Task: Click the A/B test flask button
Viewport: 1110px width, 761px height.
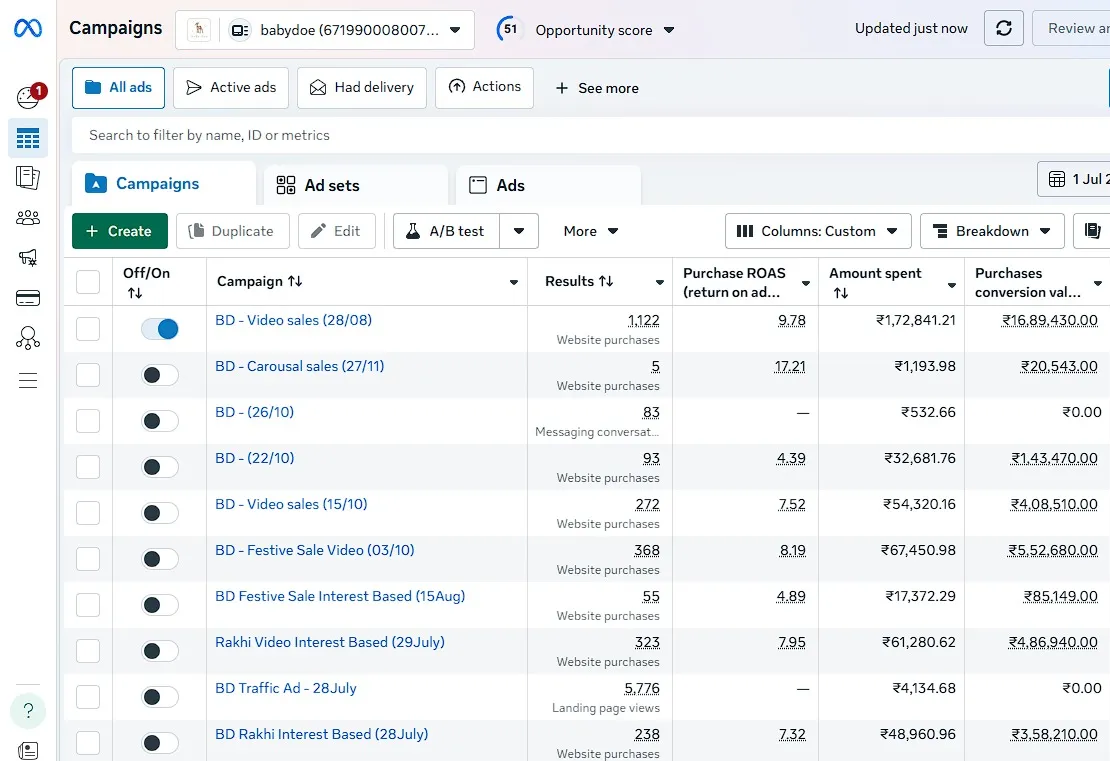Action: [447, 231]
